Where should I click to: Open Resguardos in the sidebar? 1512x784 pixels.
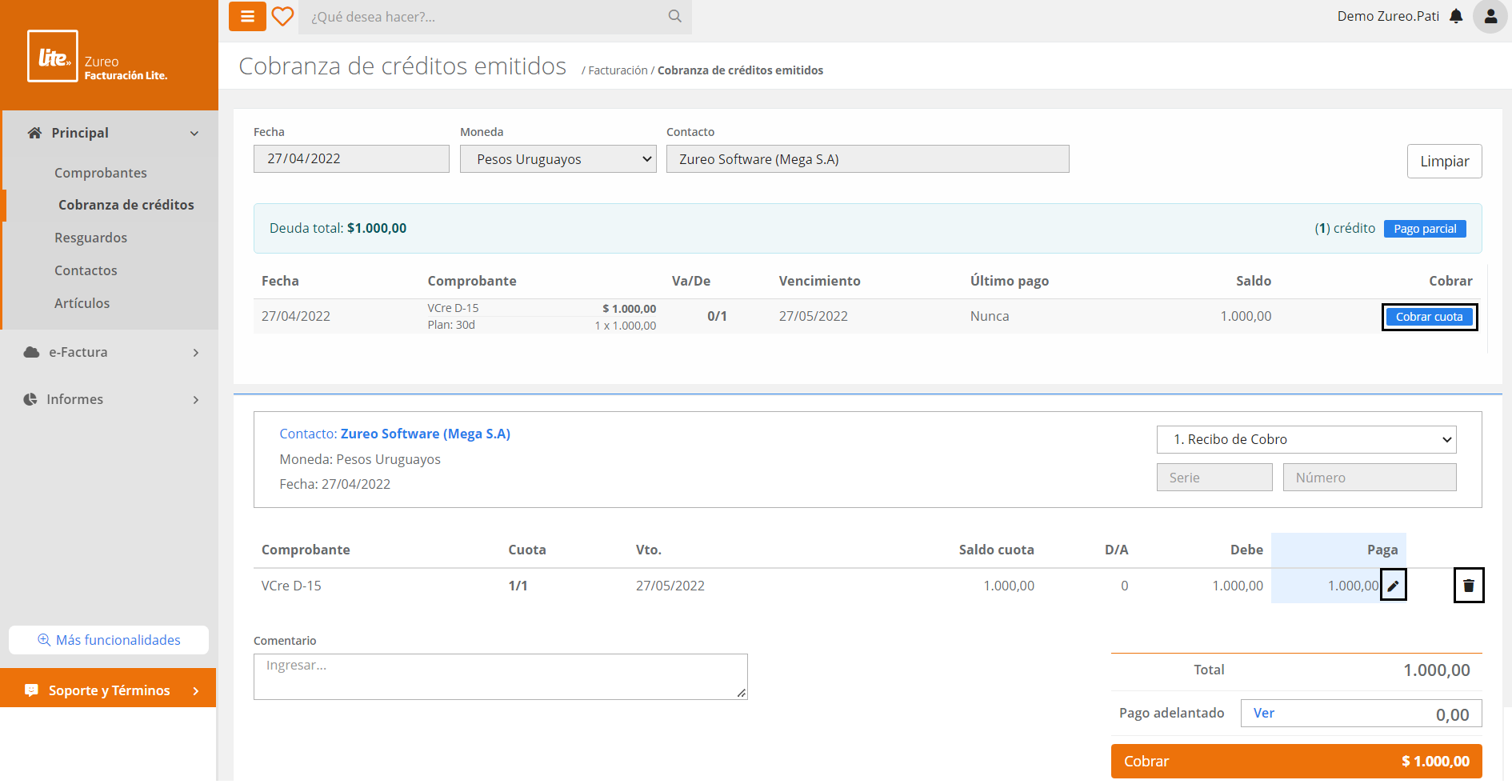90,238
